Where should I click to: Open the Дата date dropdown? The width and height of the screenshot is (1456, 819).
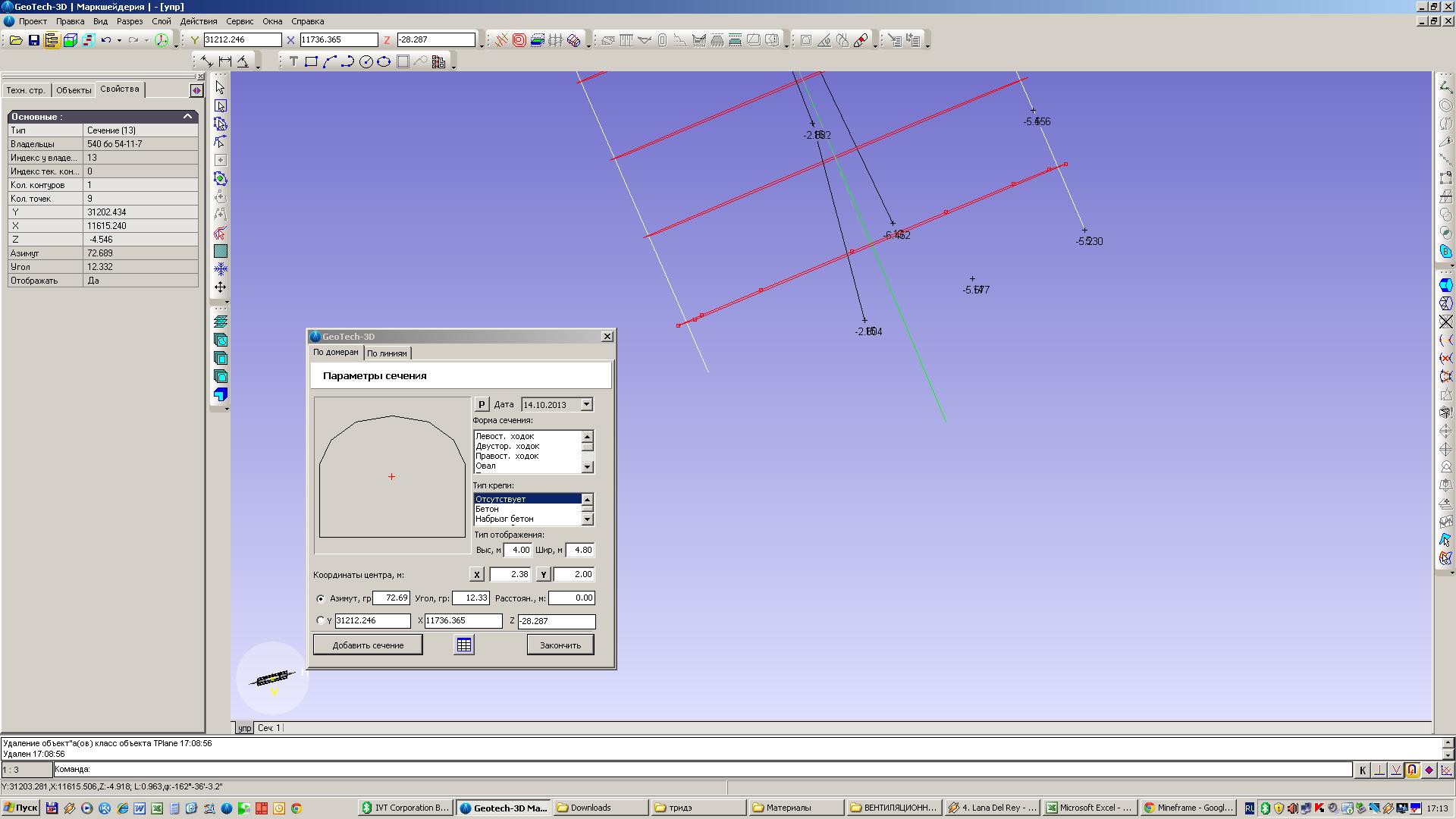tap(586, 405)
